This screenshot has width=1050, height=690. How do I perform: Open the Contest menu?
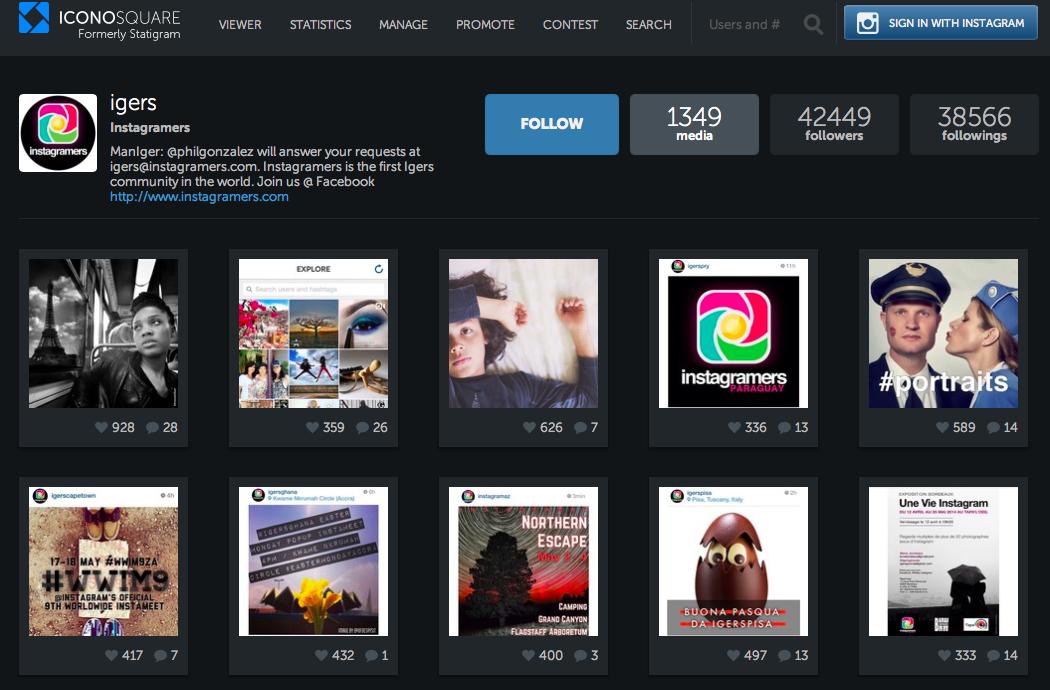(x=571, y=25)
